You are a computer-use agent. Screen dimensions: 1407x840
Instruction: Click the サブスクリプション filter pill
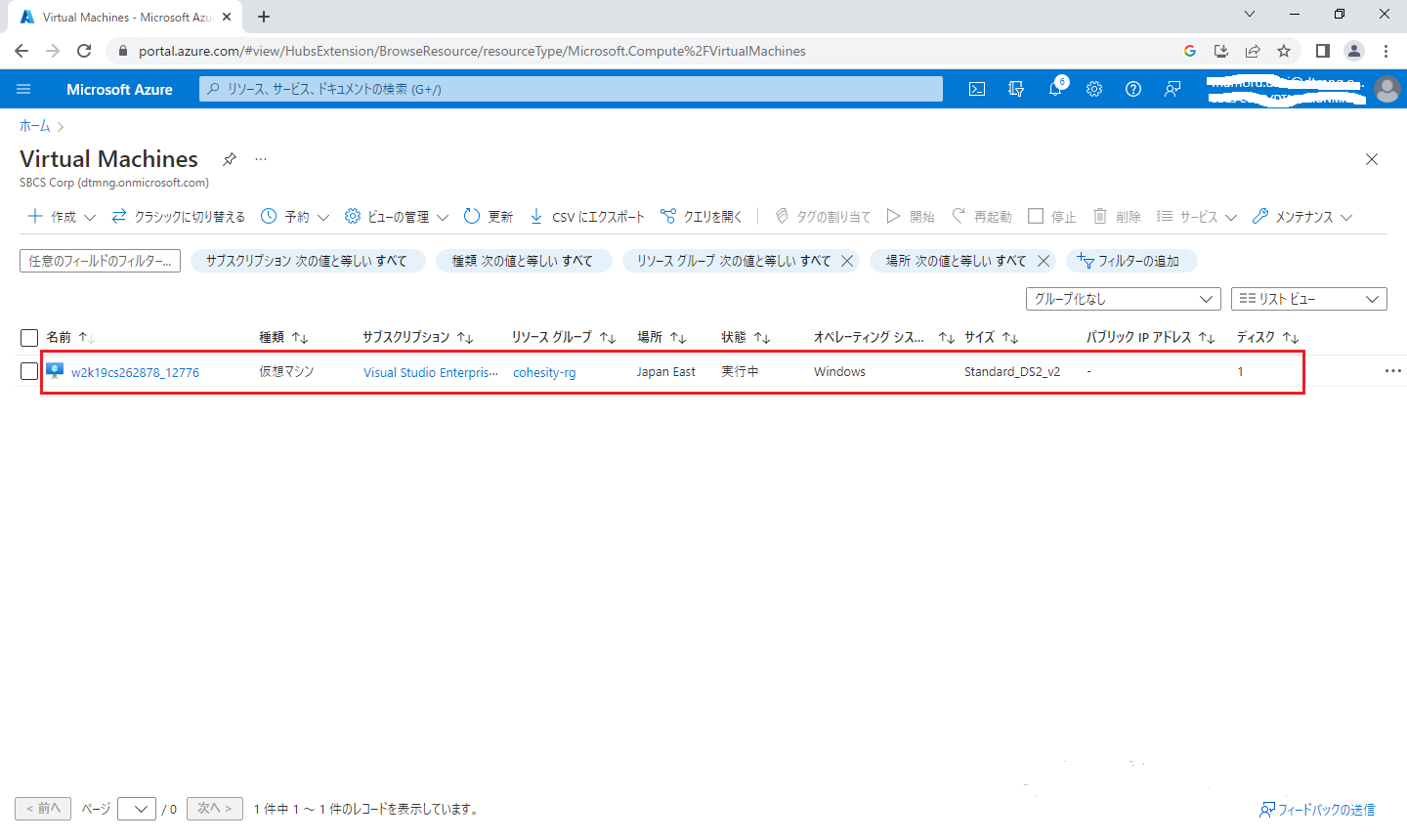(308, 261)
